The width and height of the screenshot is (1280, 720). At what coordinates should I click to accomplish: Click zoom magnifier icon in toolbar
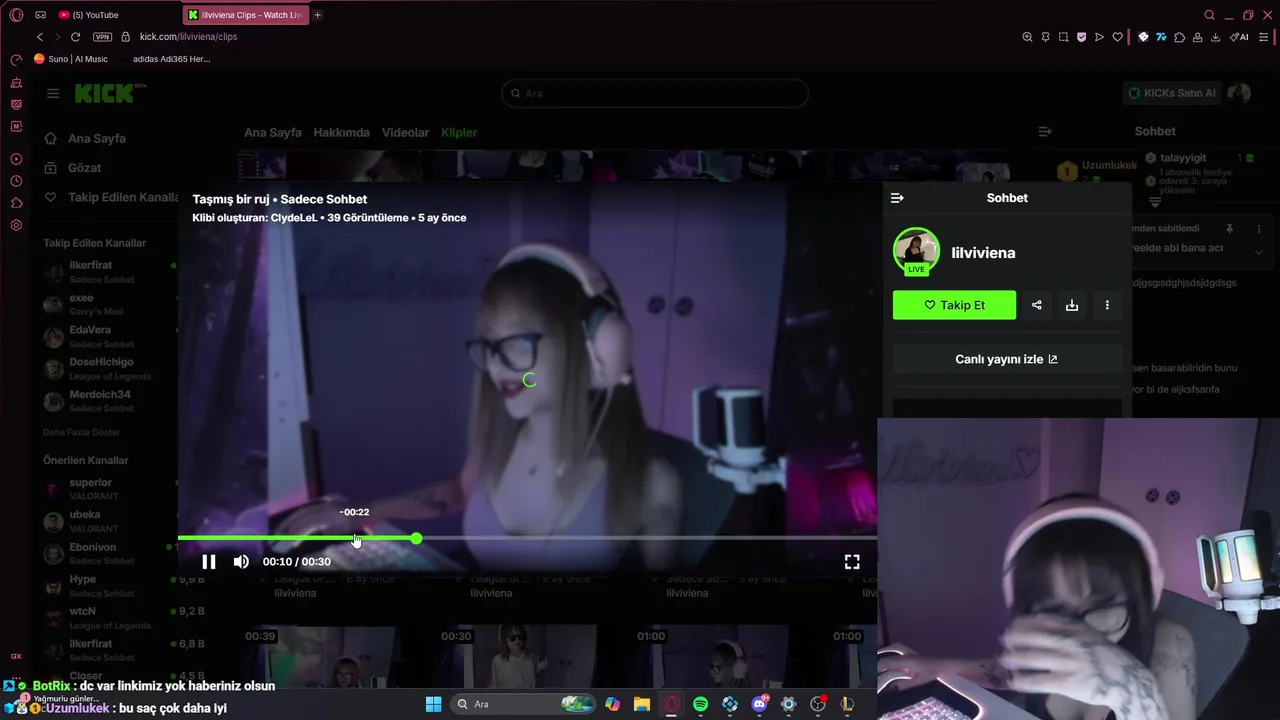tap(1027, 37)
